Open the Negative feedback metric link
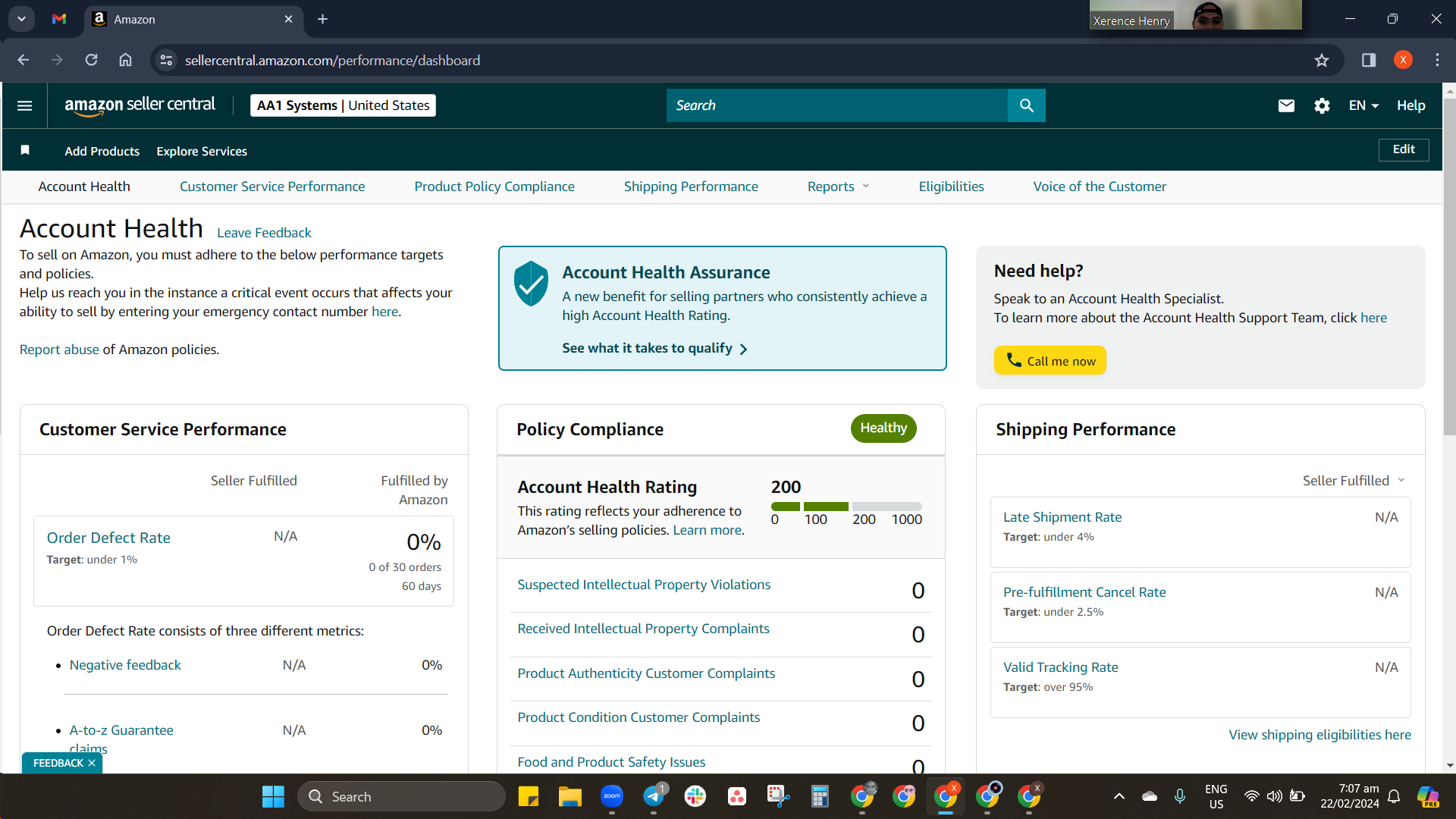The width and height of the screenshot is (1456, 819). [125, 665]
